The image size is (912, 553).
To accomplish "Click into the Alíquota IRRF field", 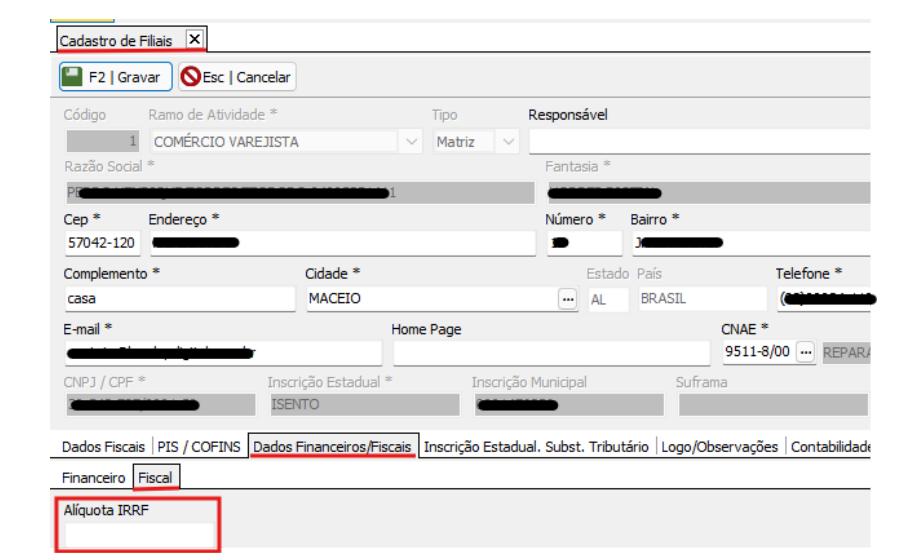I will 139,535.
